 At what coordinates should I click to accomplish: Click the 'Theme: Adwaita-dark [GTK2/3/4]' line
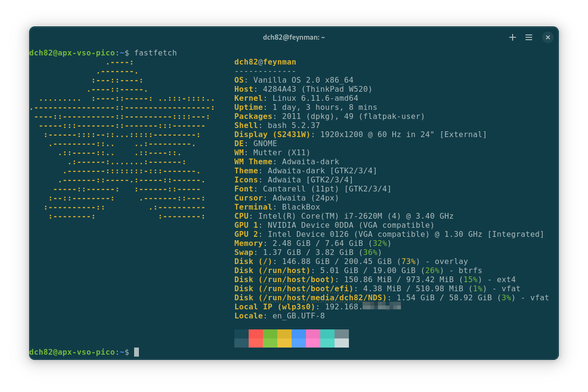click(x=306, y=171)
